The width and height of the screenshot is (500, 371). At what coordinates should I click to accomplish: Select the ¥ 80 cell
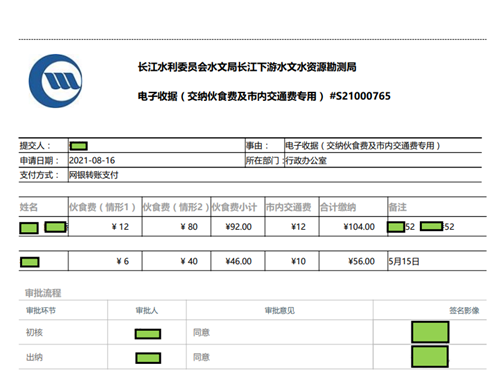click(189, 227)
